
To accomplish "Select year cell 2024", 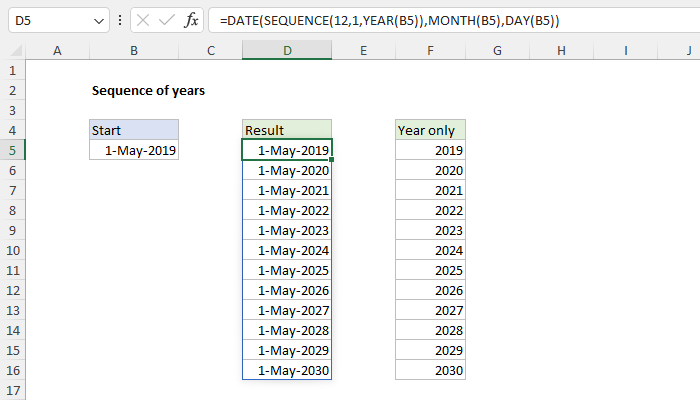I will 430,250.
